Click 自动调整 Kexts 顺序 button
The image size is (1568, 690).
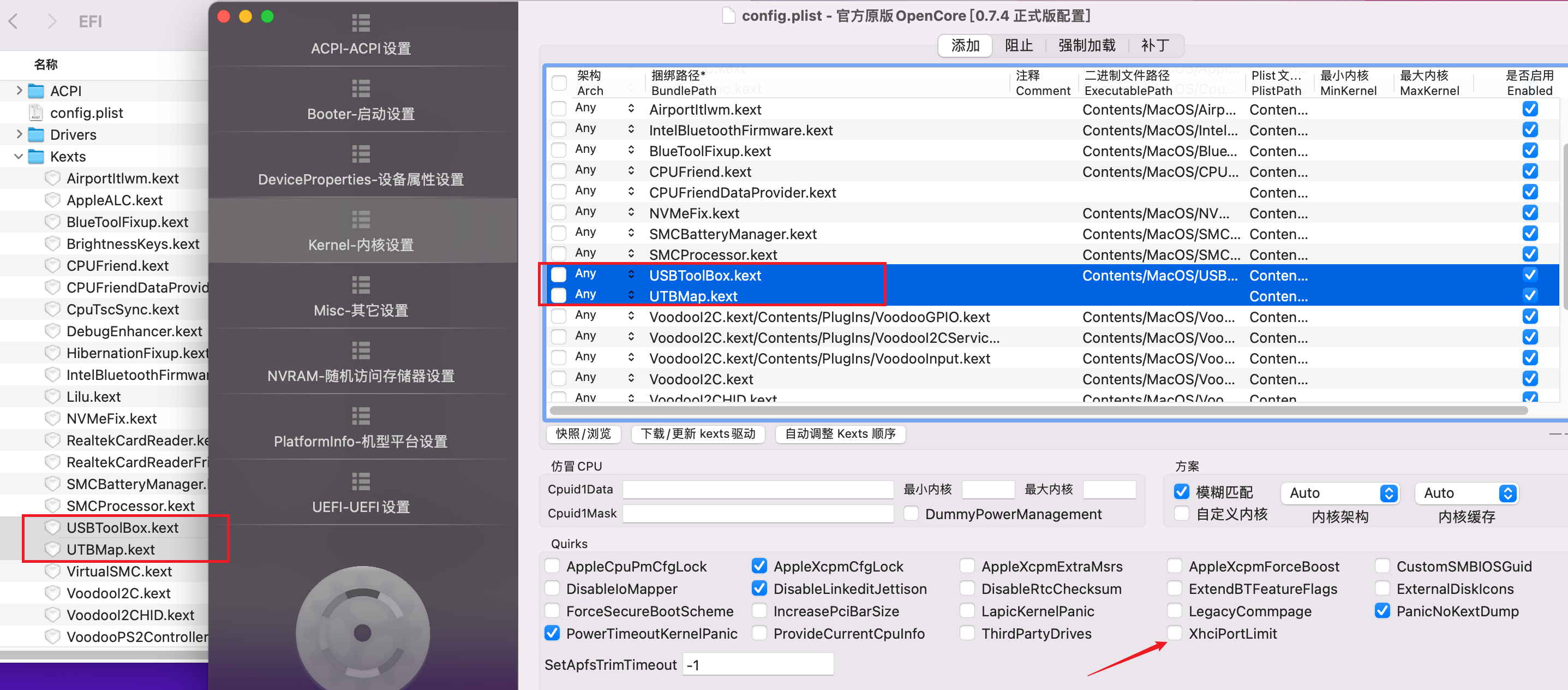(x=841, y=433)
